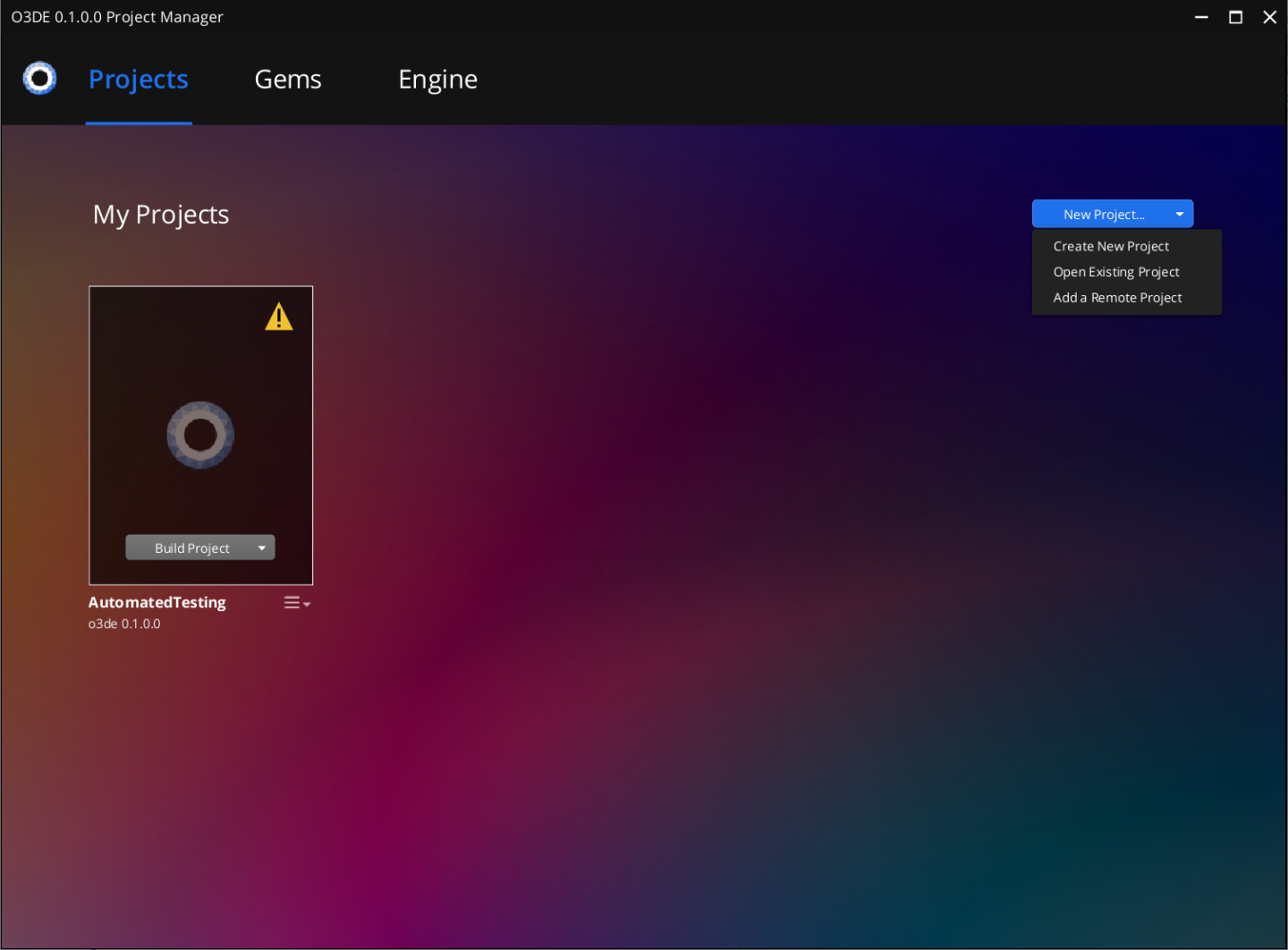Click the New Project button
This screenshot has height=950, width=1288.
click(1102, 214)
